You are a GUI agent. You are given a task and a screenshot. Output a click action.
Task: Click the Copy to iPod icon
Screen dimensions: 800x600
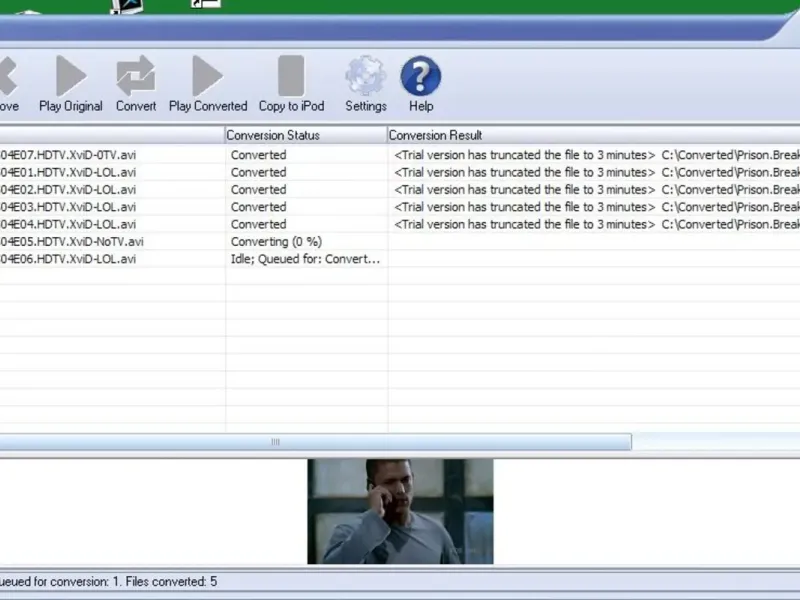(x=291, y=76)
